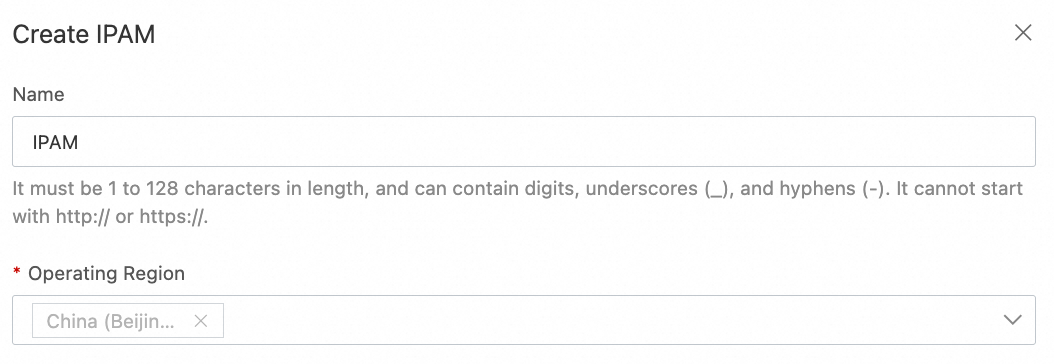Image resolution: width=1054 pixels, height=364 pixels.
Task: Focus the Name input field
Action: (x=524, y=142)
